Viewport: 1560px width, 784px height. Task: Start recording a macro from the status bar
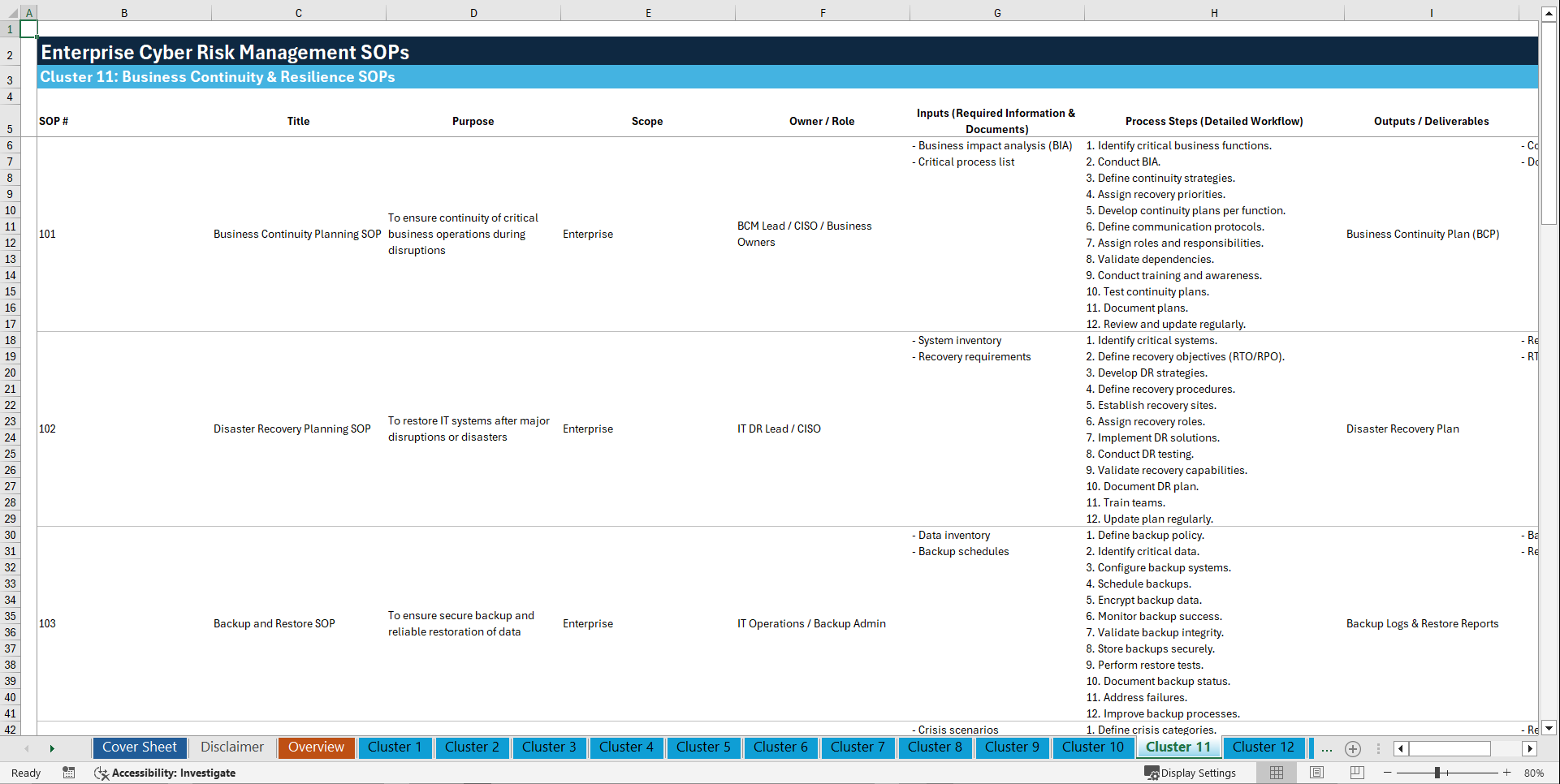pyautogui.click(x=69, y=773)
